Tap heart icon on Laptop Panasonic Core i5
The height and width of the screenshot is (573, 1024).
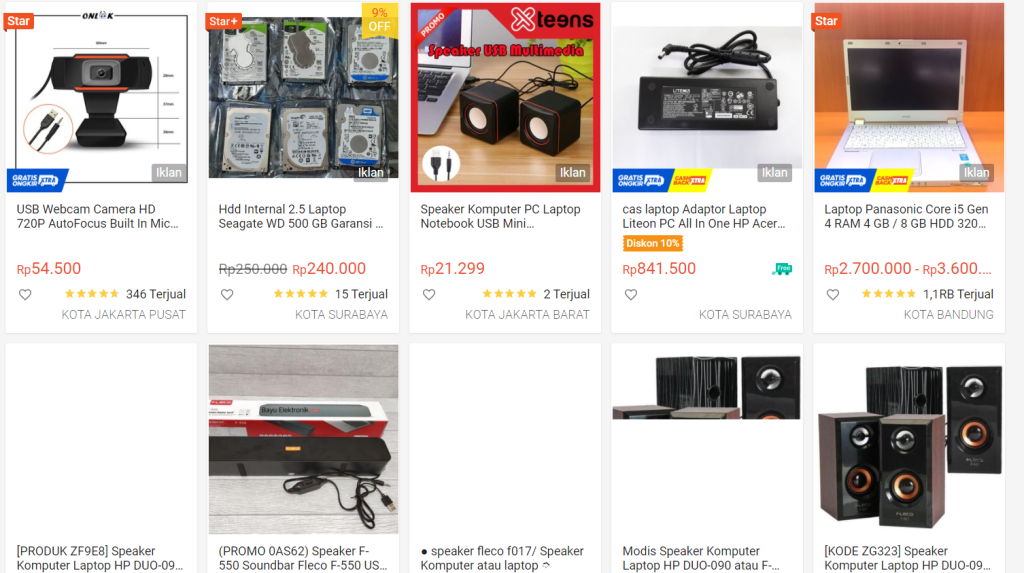[x=833, y=295]
